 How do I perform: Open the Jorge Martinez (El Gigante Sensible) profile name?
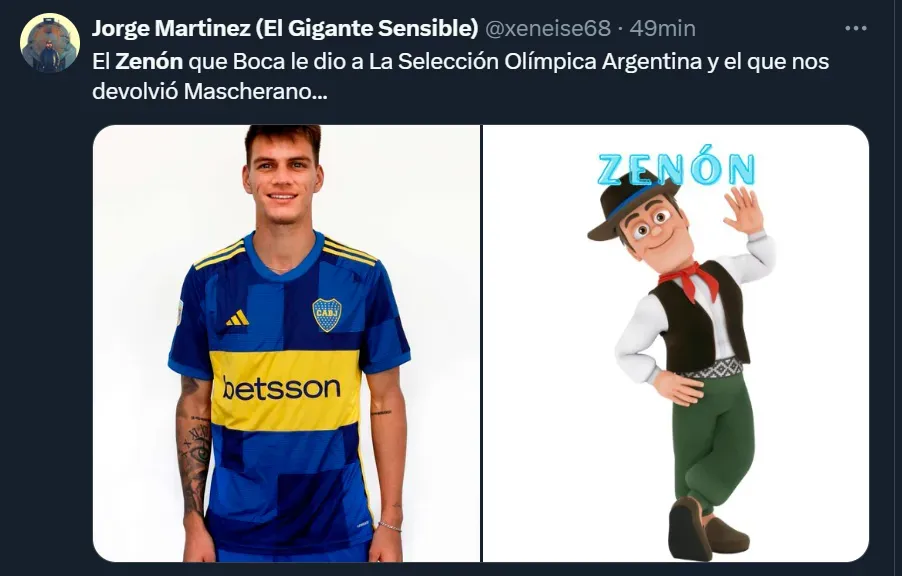(x=285, y=28)
